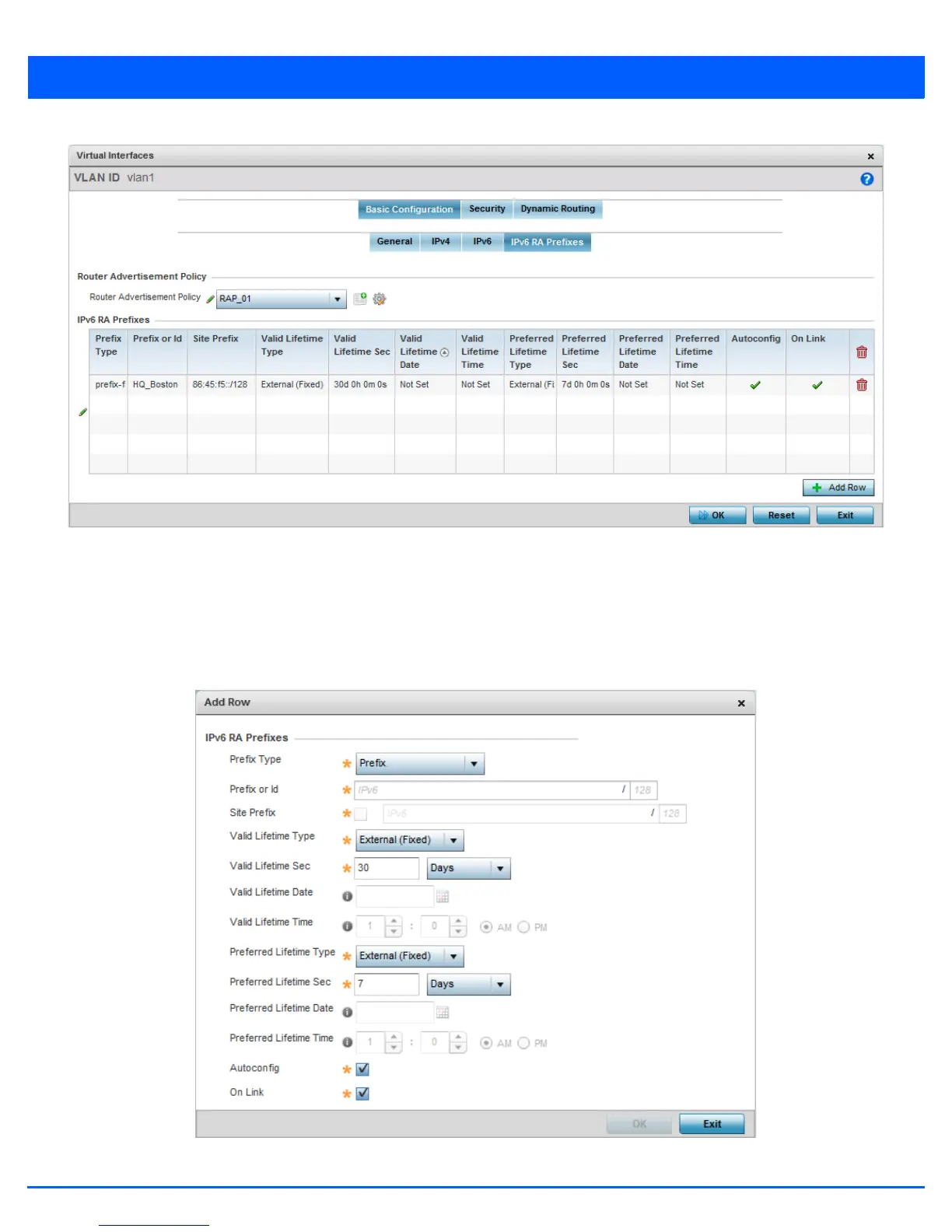The height and width of the screenshot is (1232, 952).
Task: Close the Virtual Interfaces window
Action: [871, 156]
